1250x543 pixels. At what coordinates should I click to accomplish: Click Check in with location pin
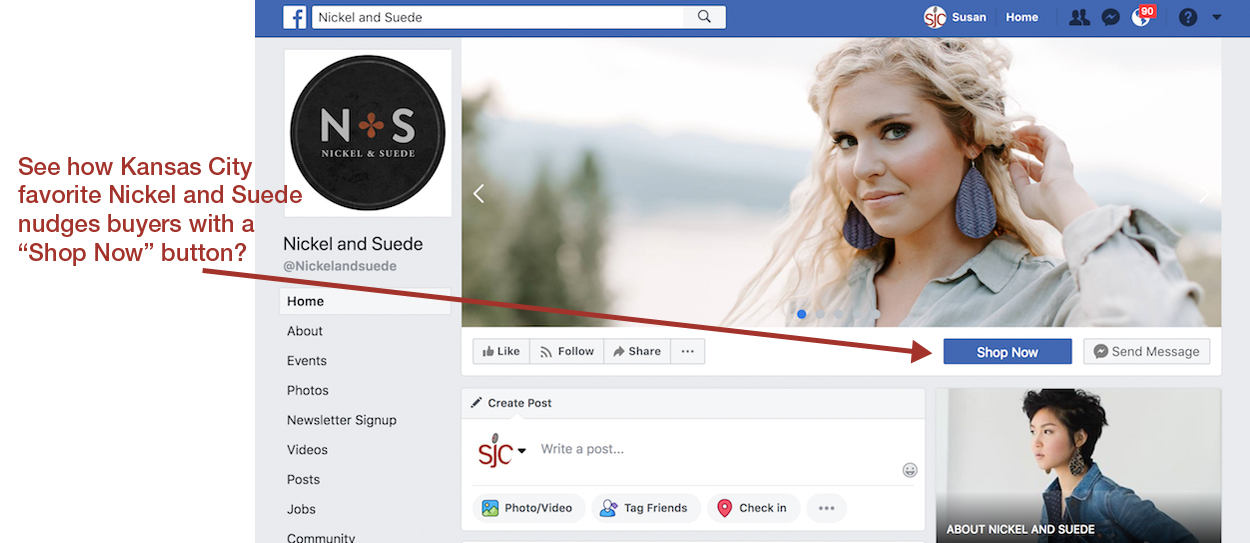[754, 508]
